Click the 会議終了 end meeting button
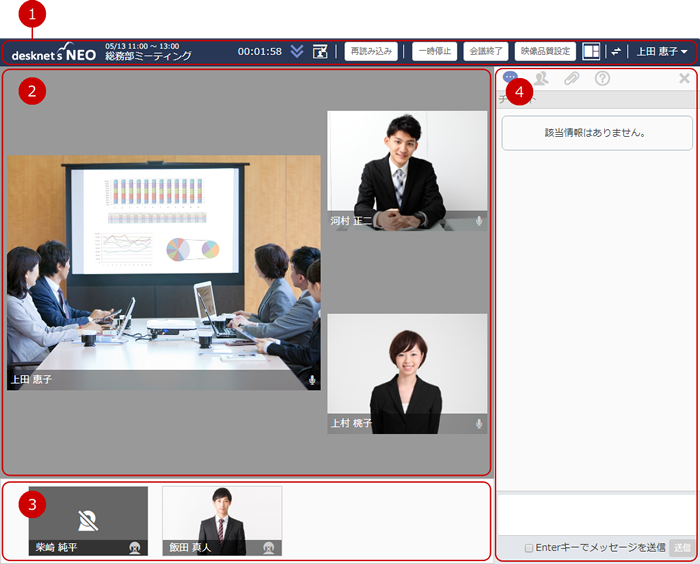Screen dimensions: 700x564 point(485,51)
